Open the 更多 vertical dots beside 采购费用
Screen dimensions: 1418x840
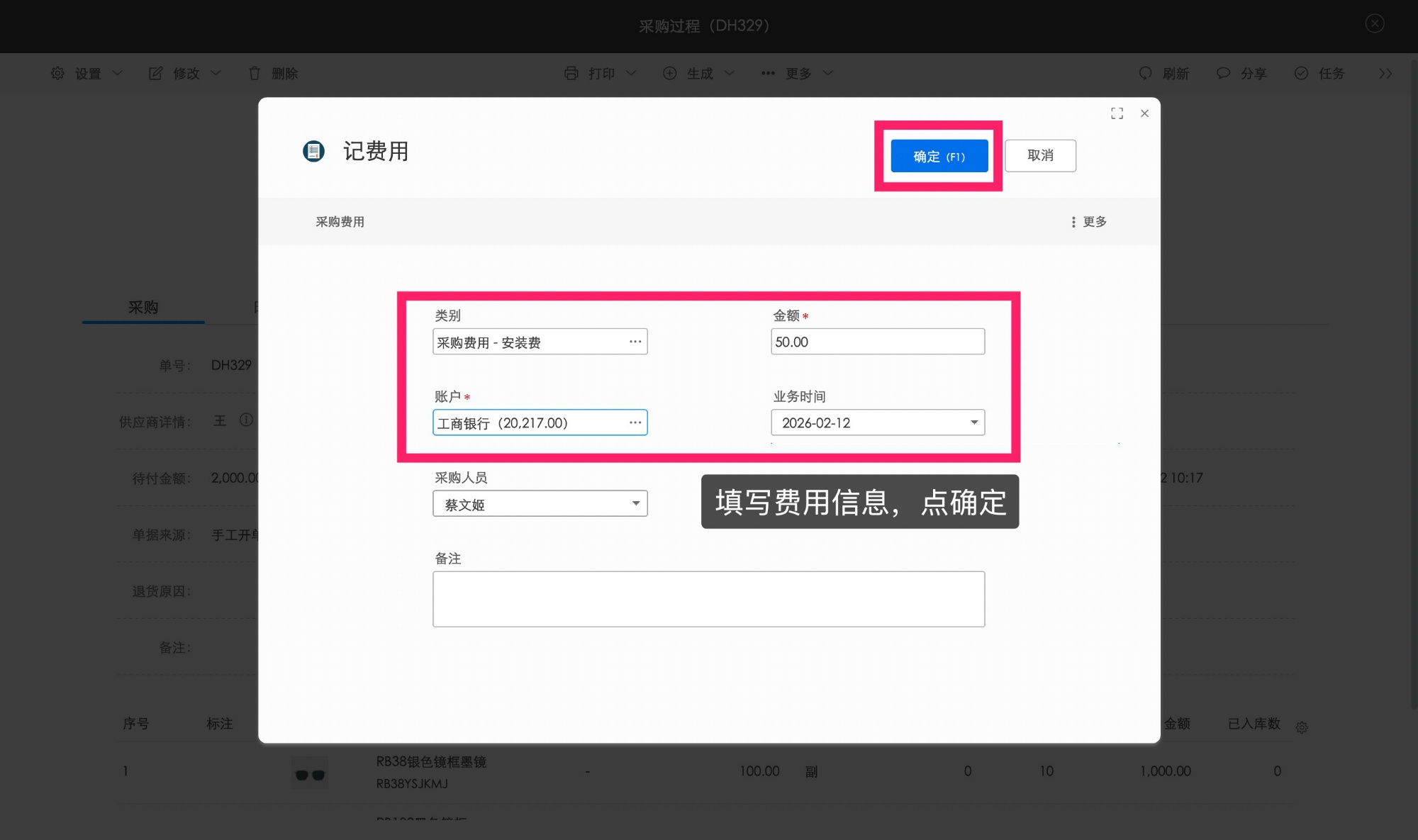coord(1073,222)
